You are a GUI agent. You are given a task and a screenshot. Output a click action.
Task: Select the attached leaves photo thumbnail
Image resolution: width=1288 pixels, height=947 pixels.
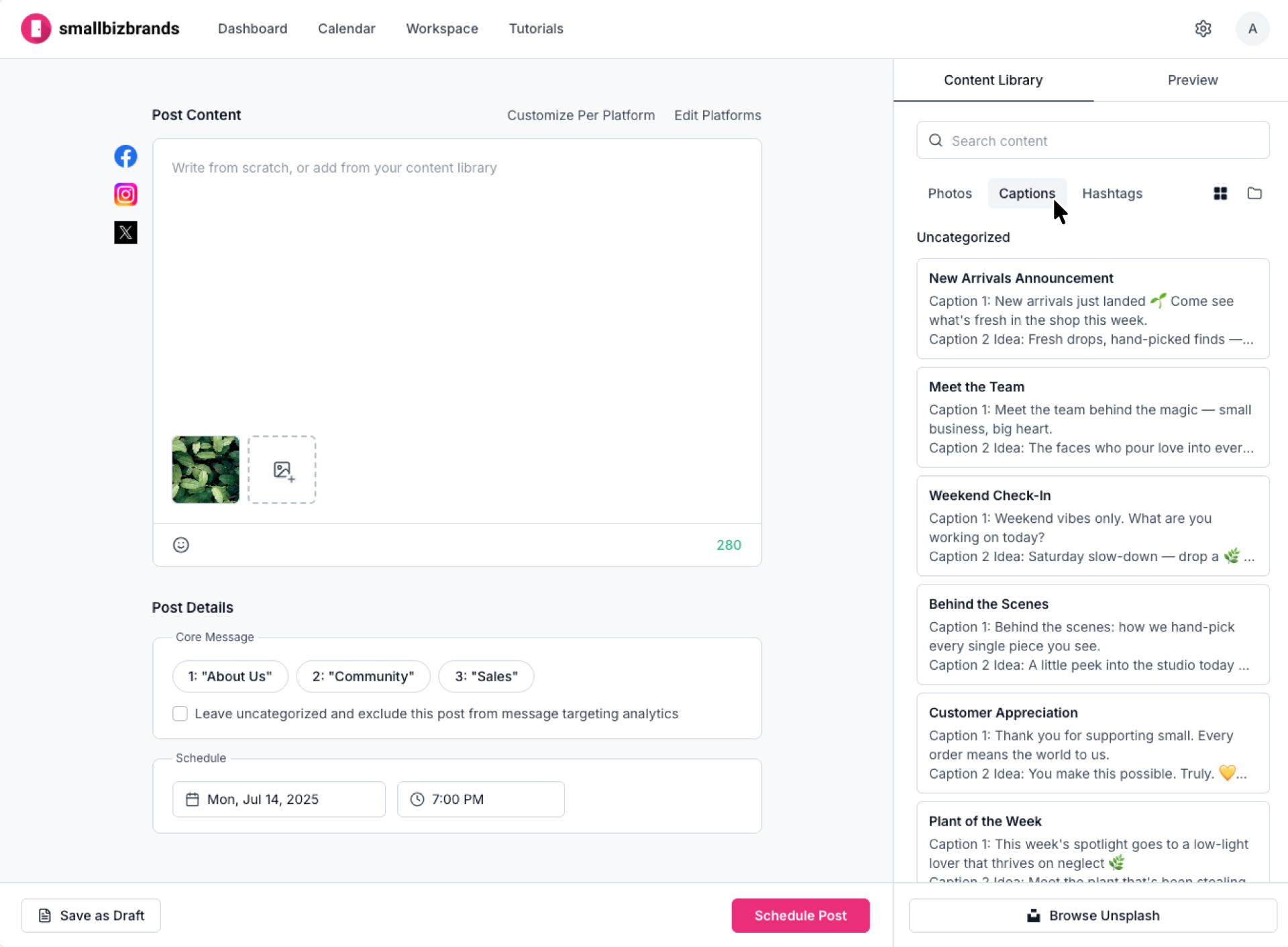pos(205,470)
